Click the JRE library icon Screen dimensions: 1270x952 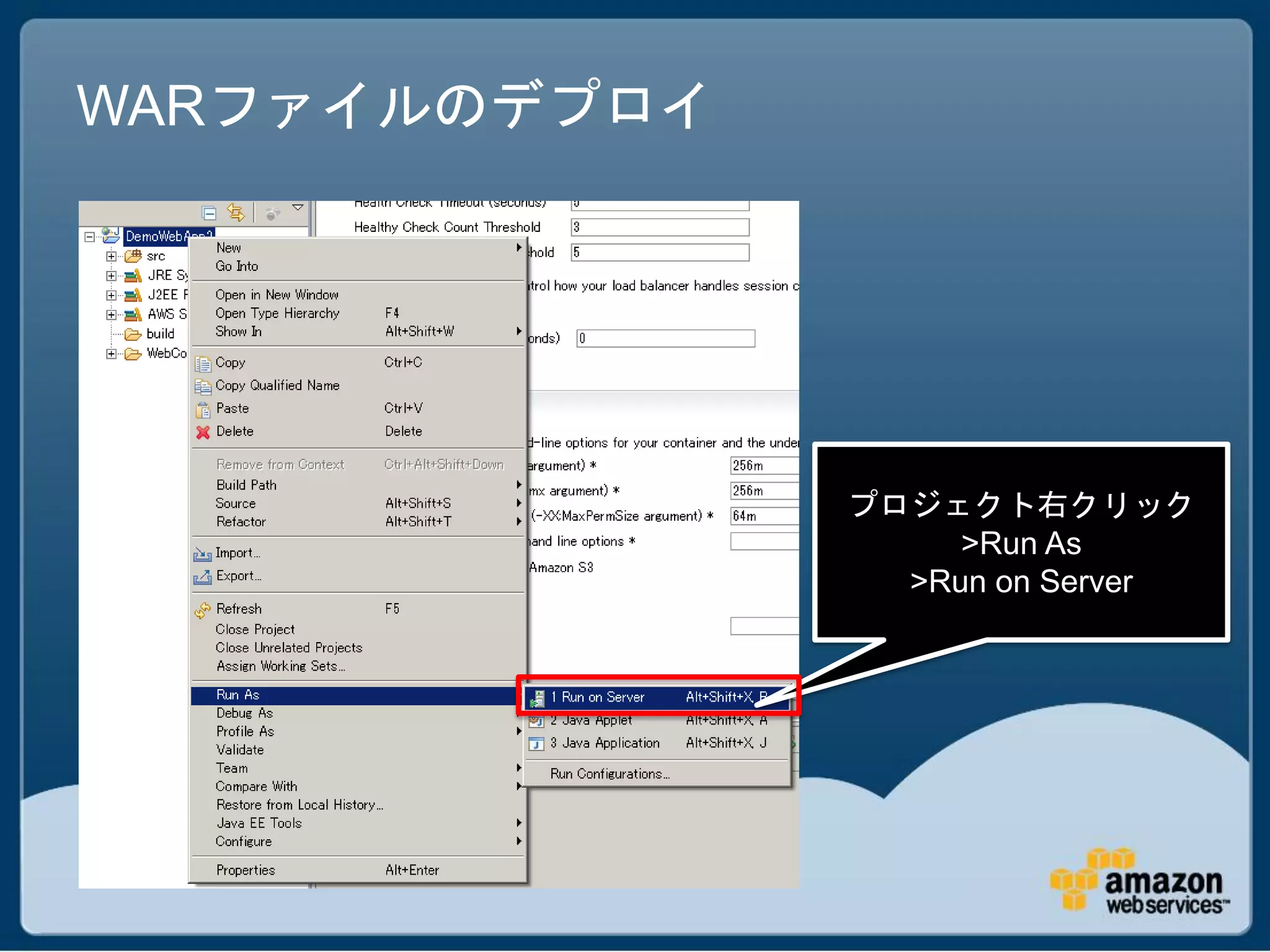pyautogui.click(x=133, y=276)
